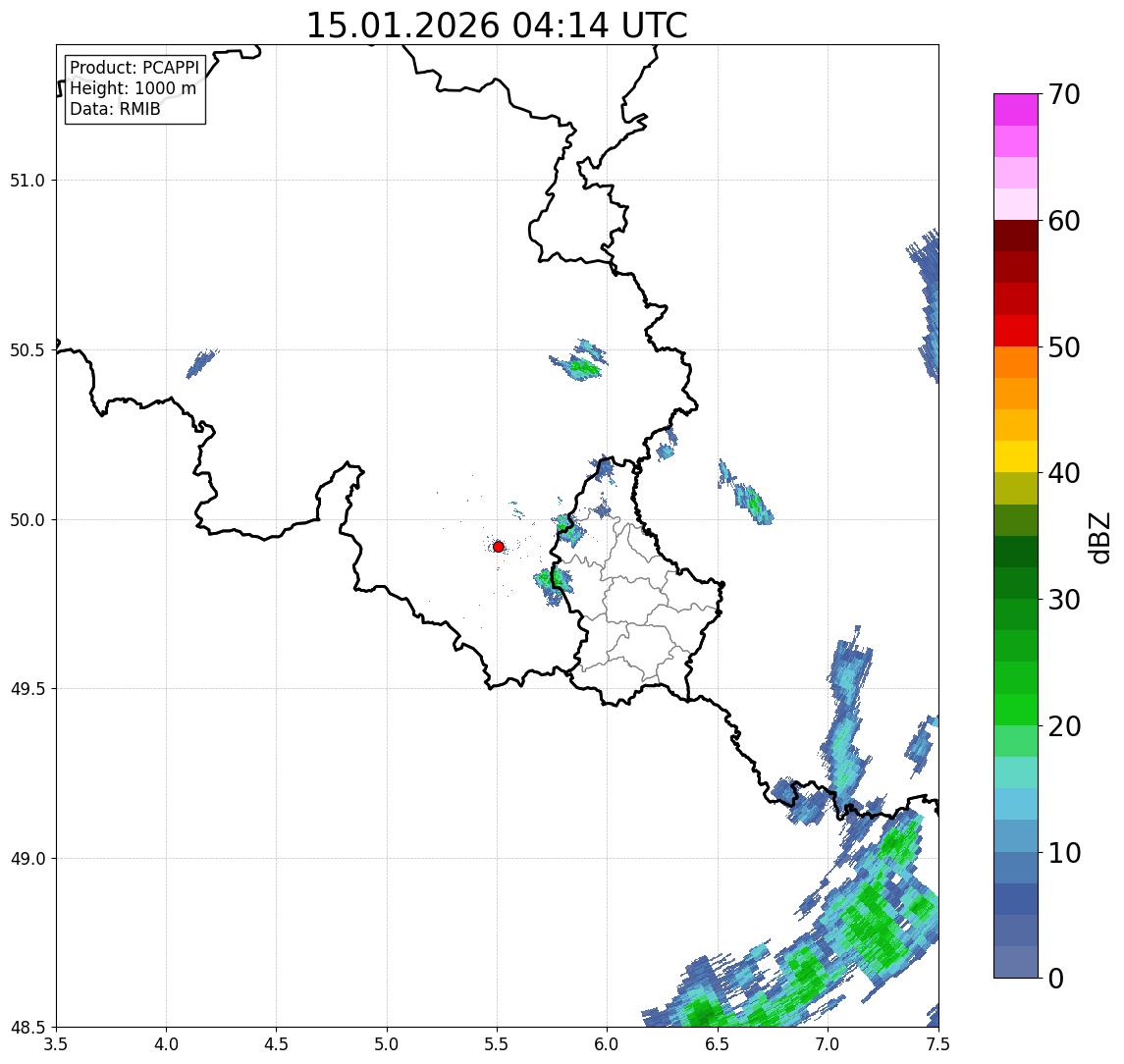Click colorbar tick label 60
The image size is (1124, 1064).
(1064, 222)
